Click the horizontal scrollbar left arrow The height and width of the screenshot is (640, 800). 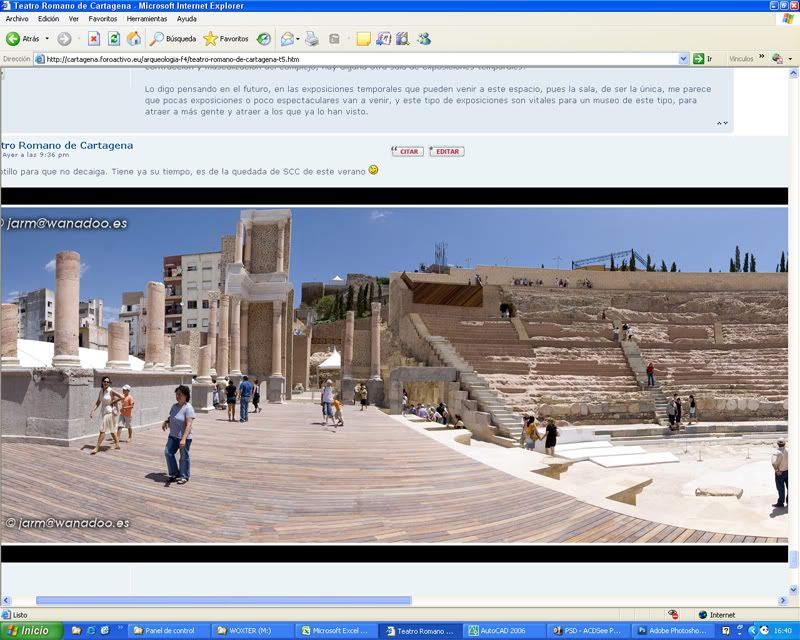(6, 601)
